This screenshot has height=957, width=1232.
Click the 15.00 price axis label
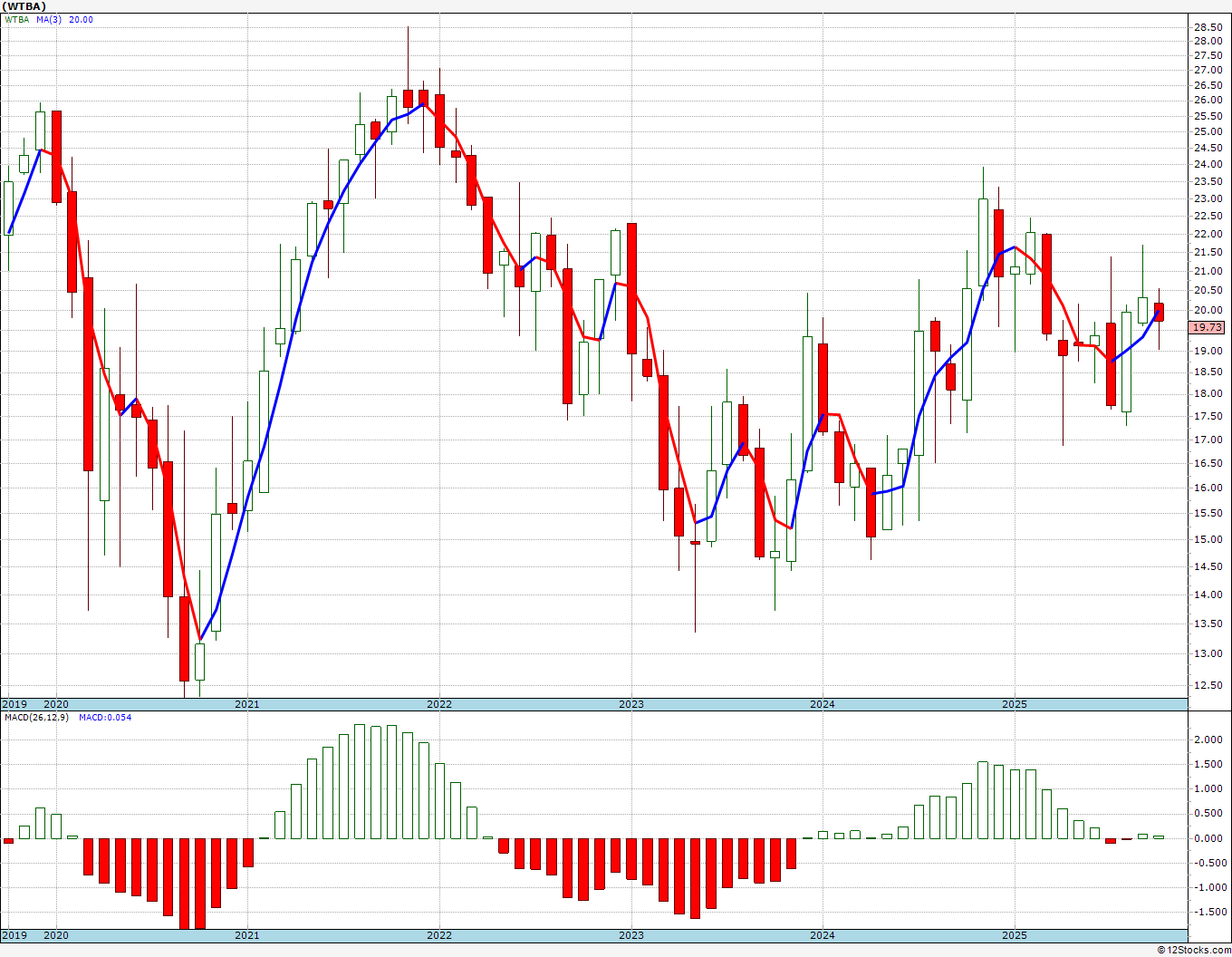pyautogui.click(x=1208, y=539)
